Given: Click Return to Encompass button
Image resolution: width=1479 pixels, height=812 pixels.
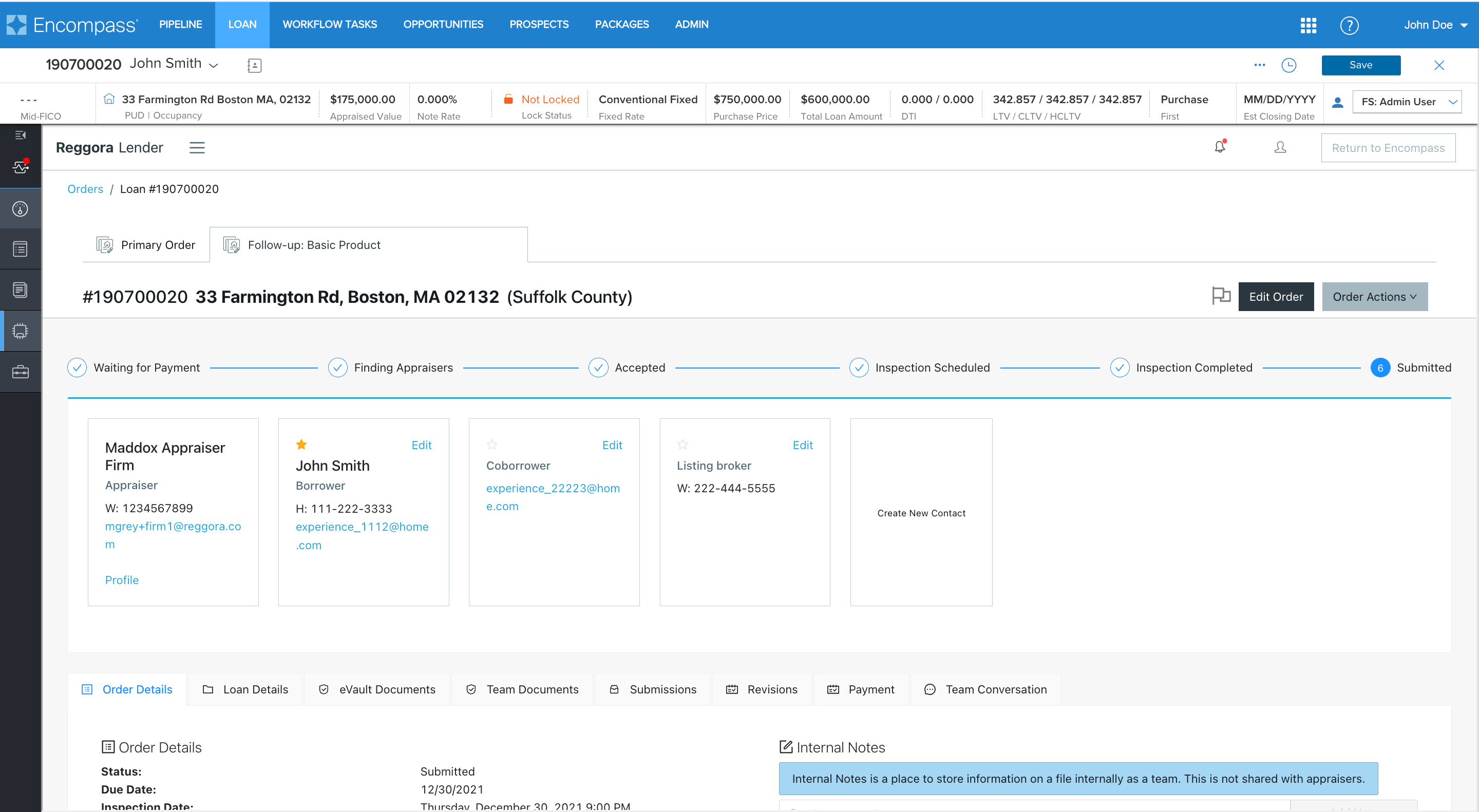Looking at the screenshot, I should [1388, 147].
